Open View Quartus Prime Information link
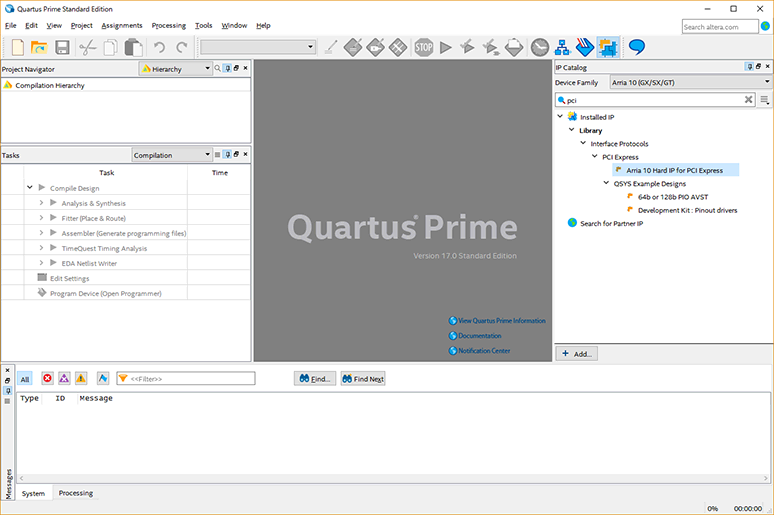 coord(497,320)
